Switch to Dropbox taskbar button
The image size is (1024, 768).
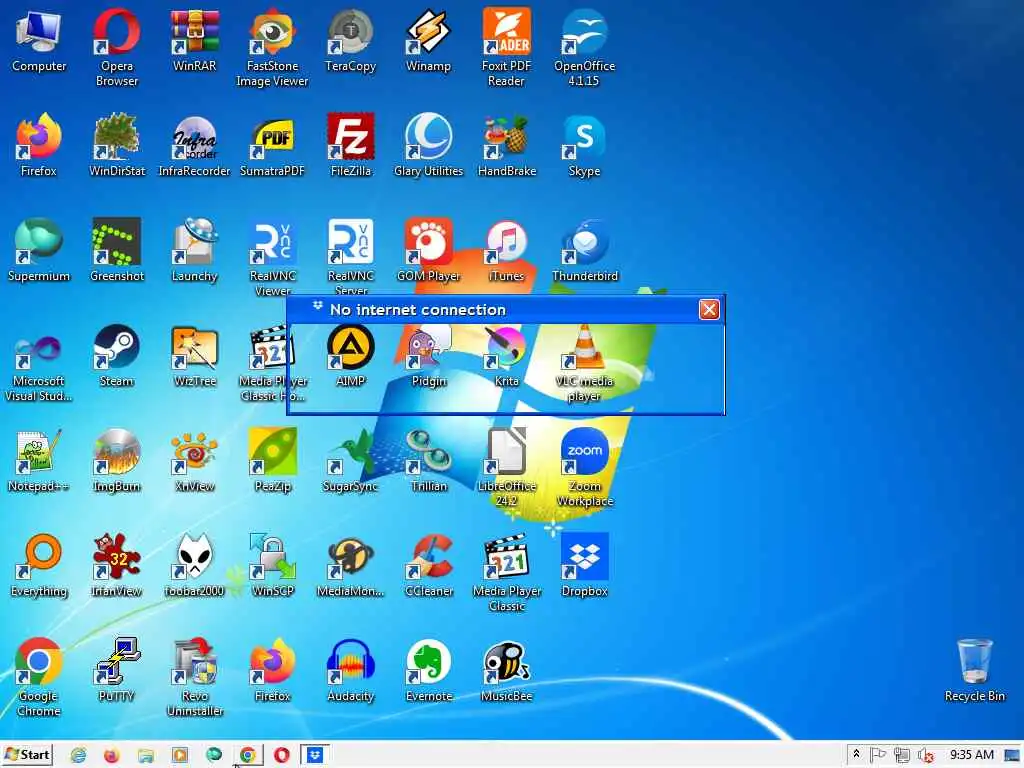[x=315, y=755]
